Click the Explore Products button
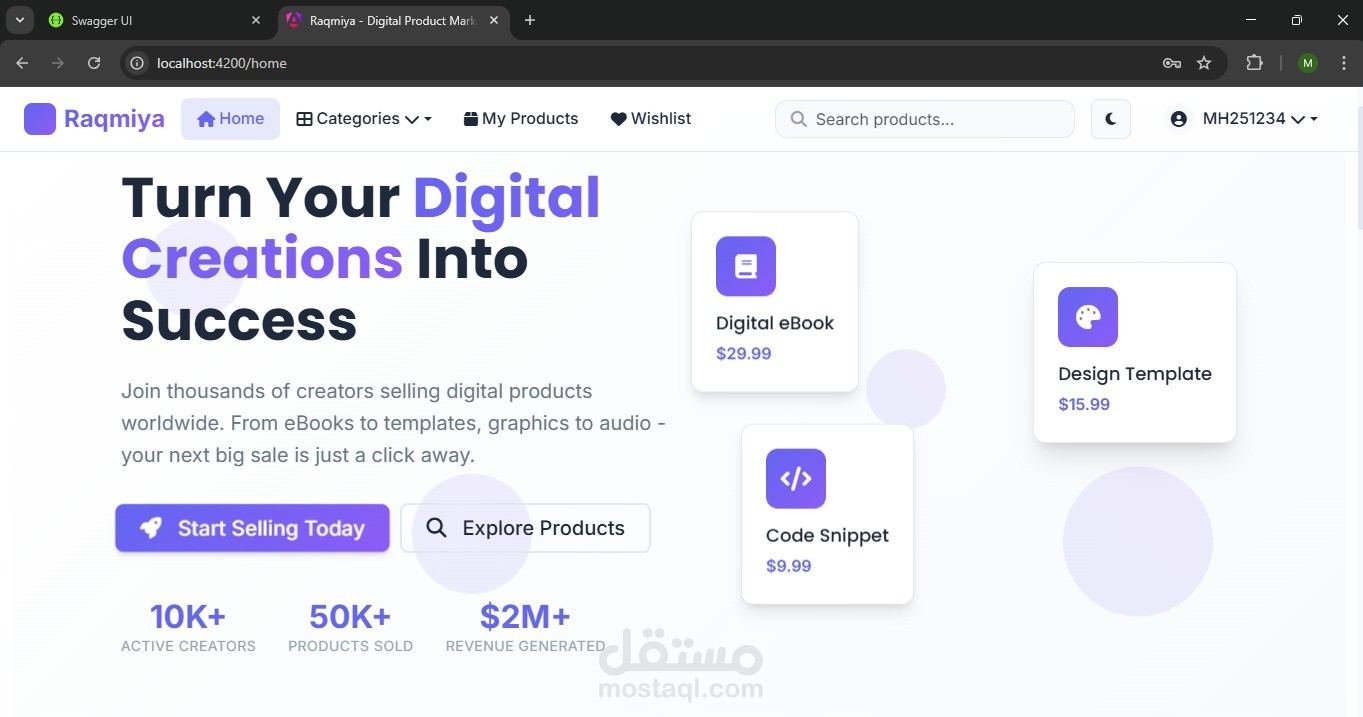 pos(525,528)
